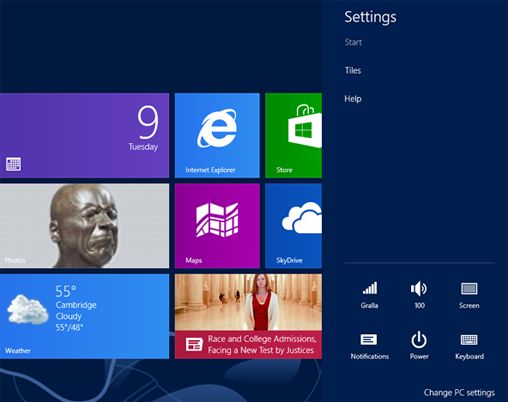This screenshot has height=402, width=508.
Task: Click the 'Cloudy' weather condition text
Action: click(69, 316)
